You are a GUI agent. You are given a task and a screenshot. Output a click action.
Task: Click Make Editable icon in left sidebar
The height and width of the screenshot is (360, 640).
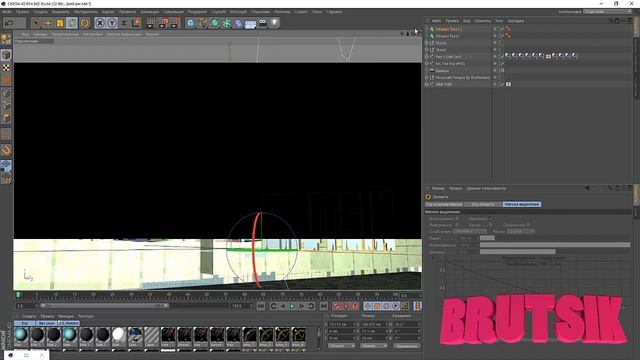[x=6, y=40]
